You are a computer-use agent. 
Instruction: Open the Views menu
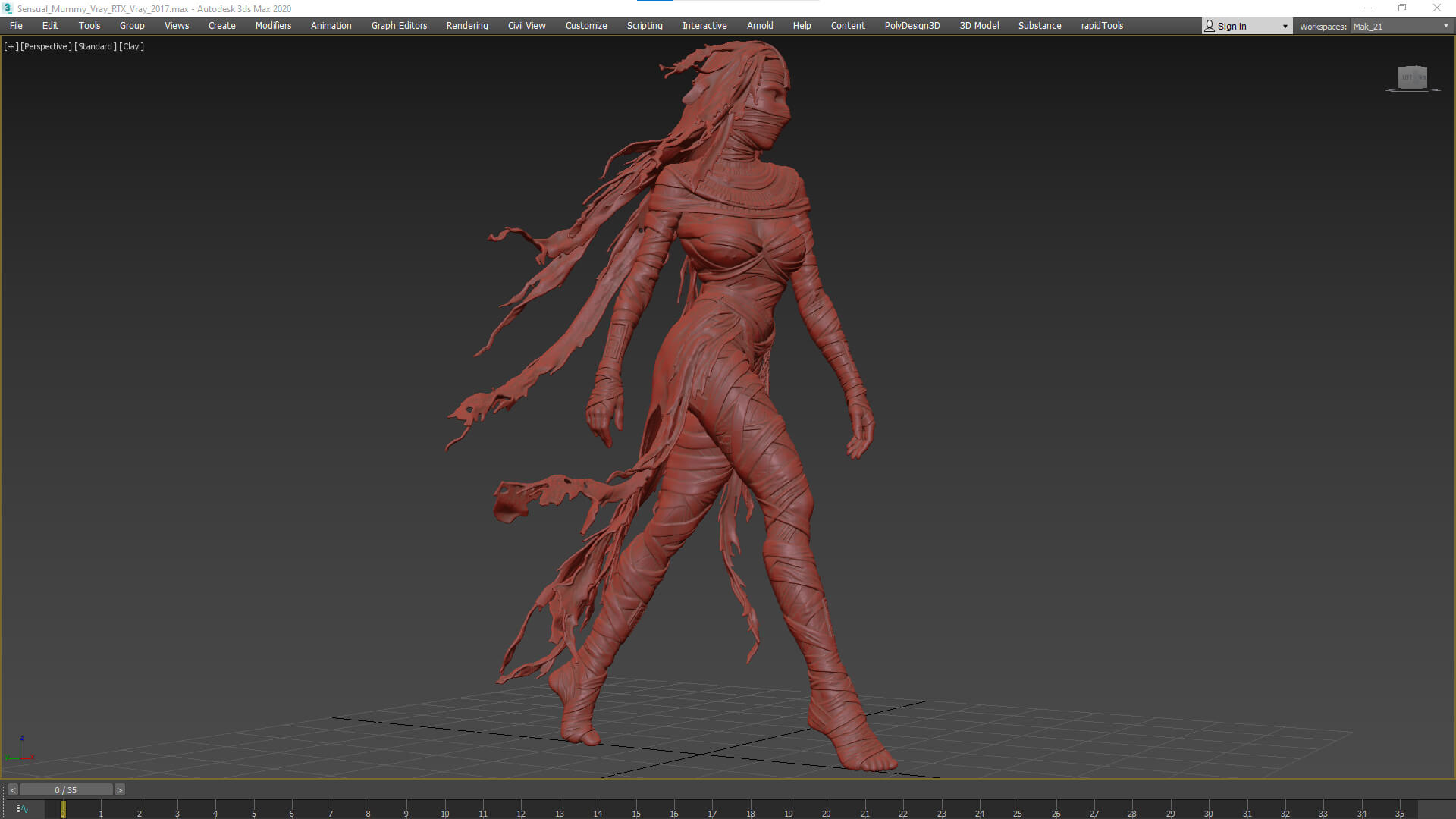(177, 26)
